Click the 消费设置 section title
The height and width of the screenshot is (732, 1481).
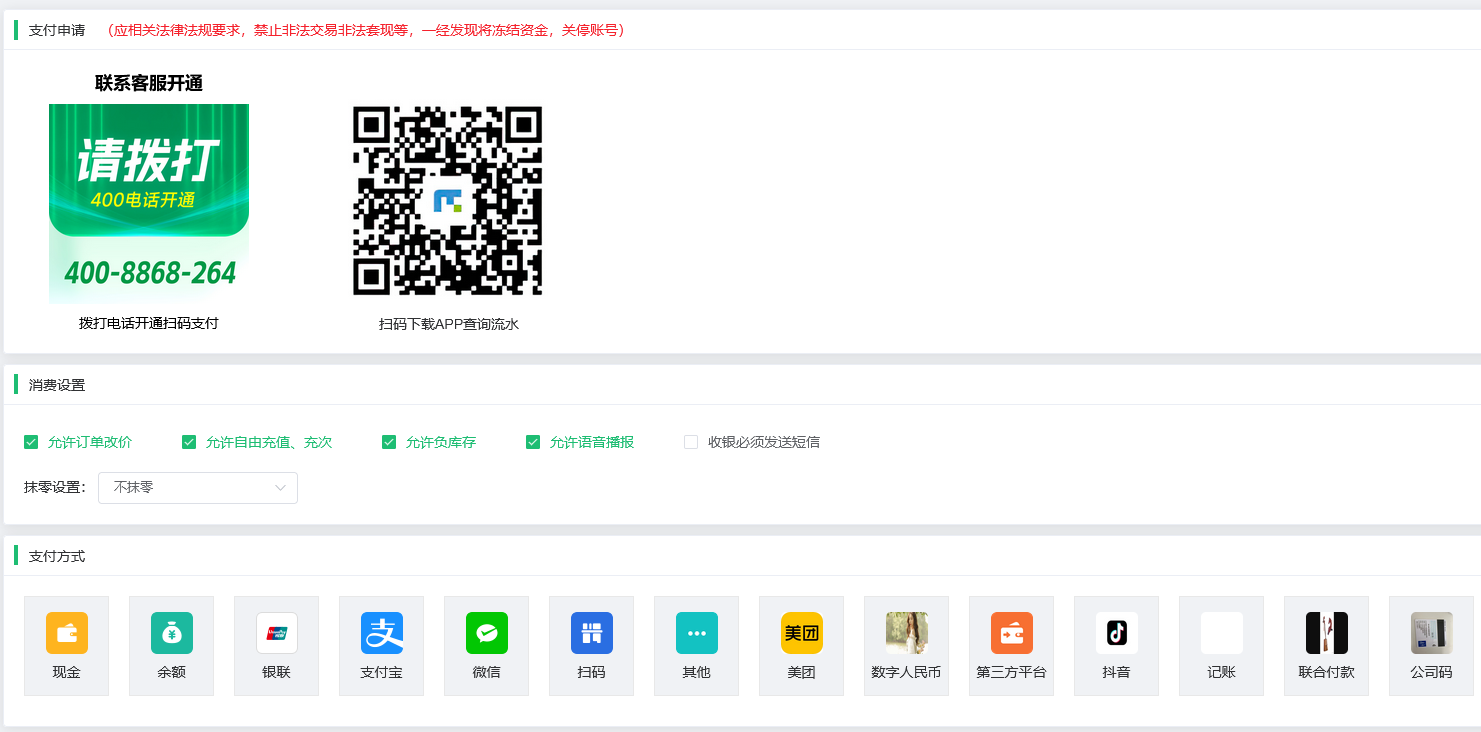point(57,385)
